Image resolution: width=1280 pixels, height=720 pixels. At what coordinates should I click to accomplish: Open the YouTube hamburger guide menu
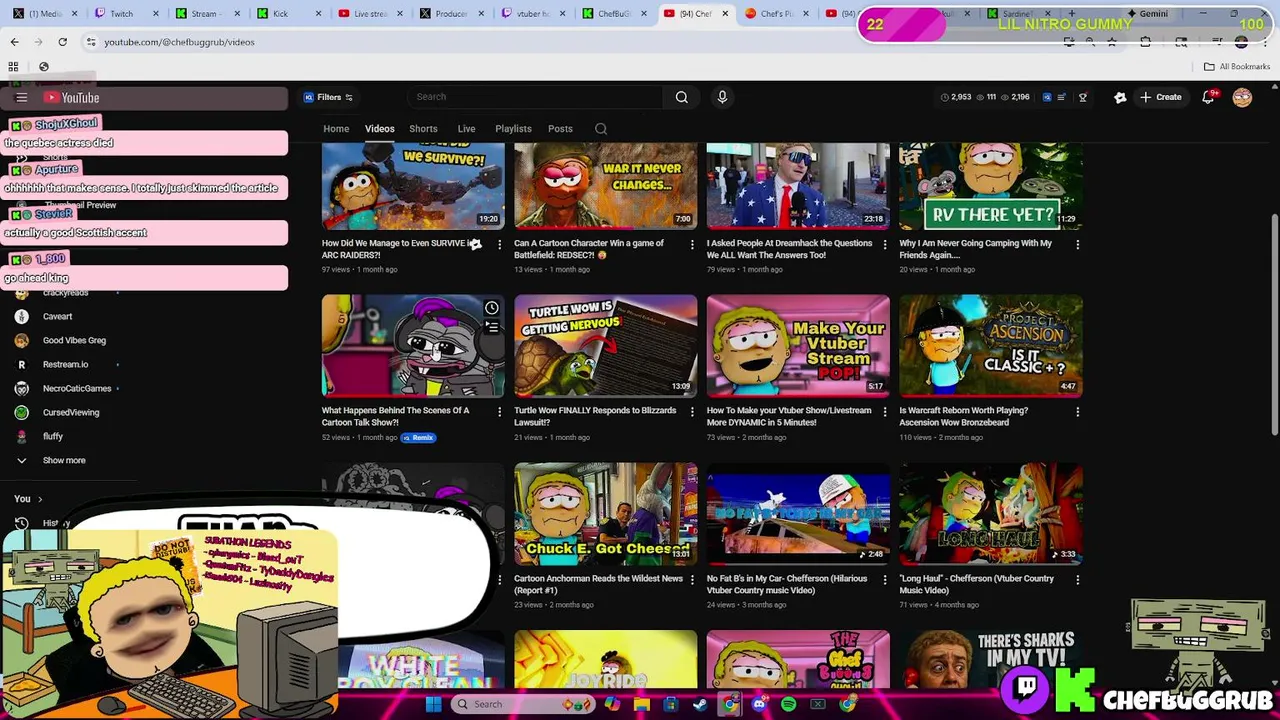pyautogui.click(x=21, y=97)
